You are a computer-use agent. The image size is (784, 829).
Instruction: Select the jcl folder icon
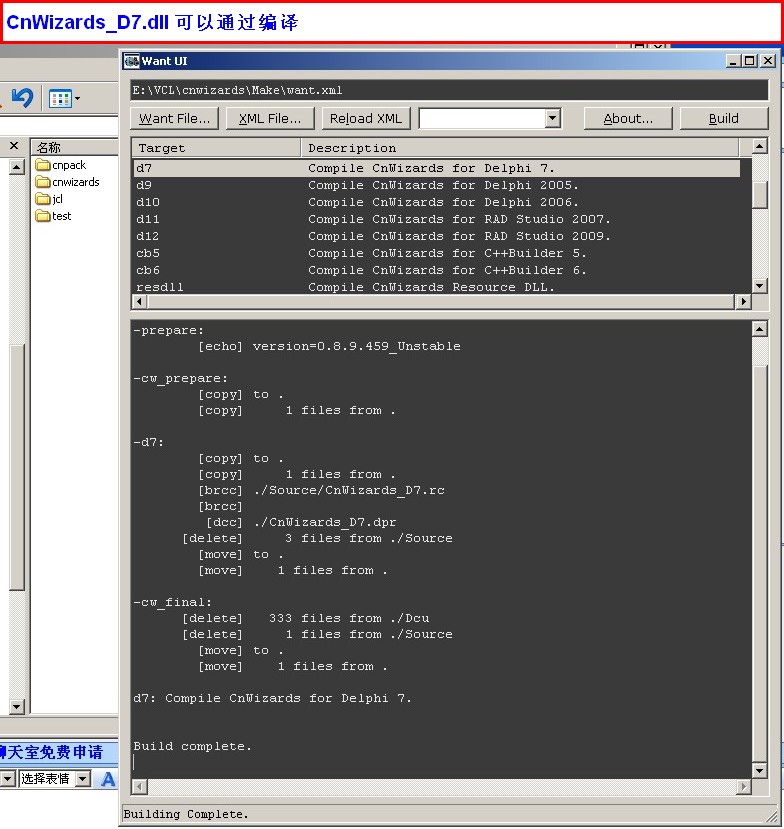click(x=43, y=199)
